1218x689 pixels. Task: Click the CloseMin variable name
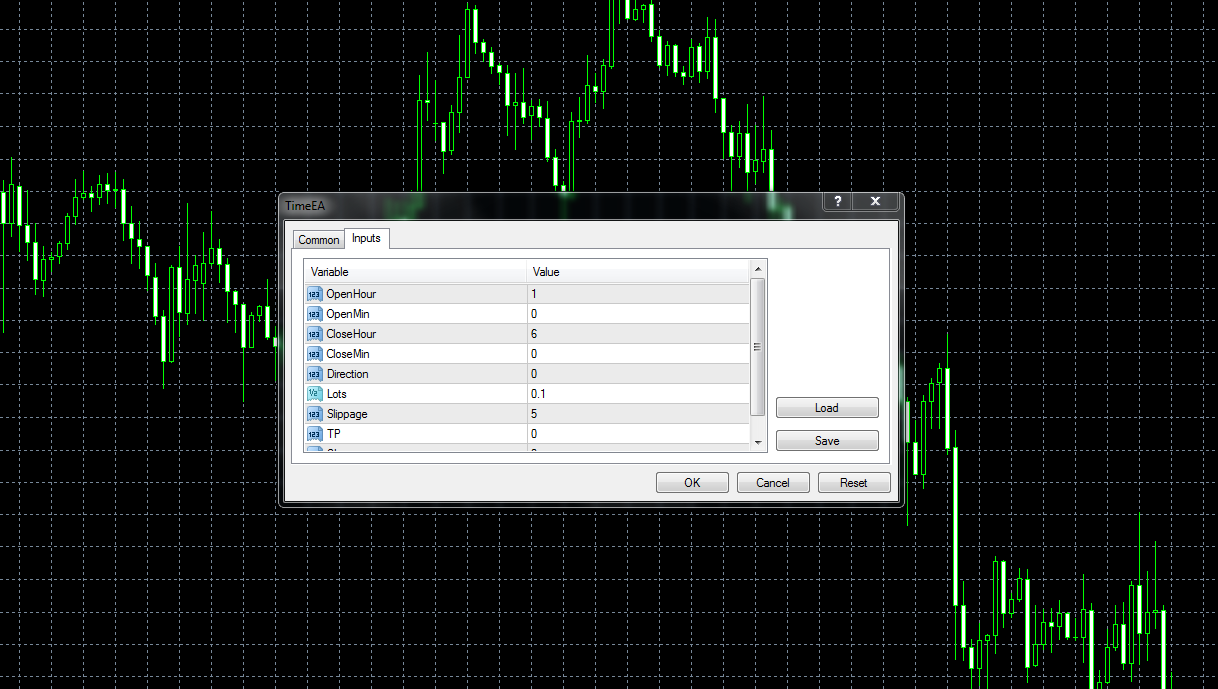pyautogui.click(x=348, y=354)
